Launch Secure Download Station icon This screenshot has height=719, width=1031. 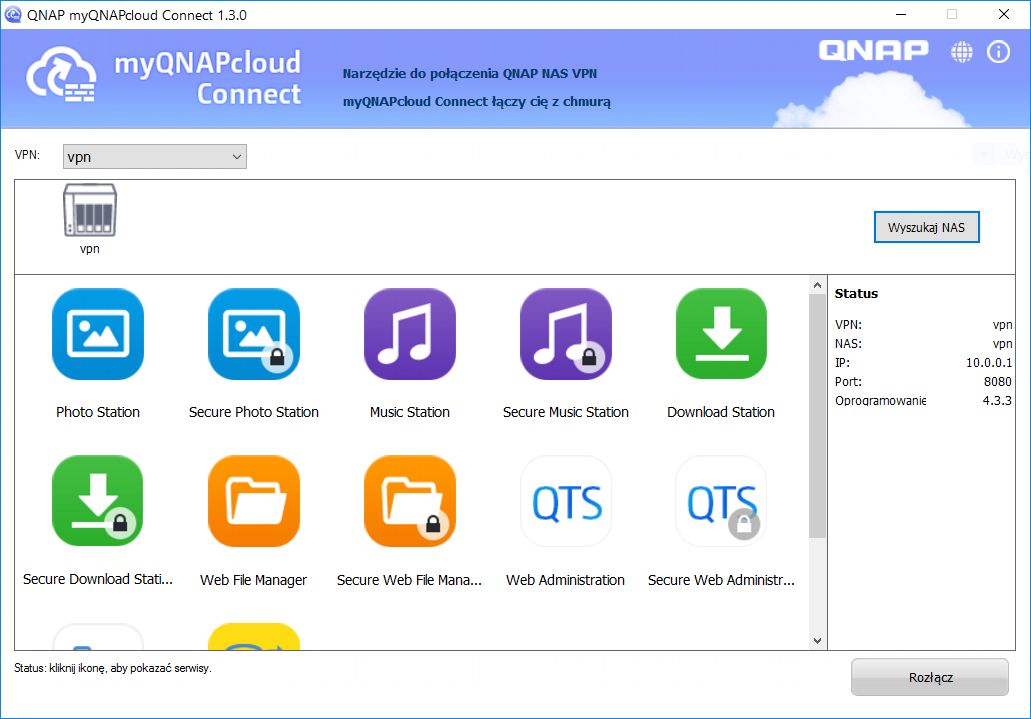click(x=98, y=501)
